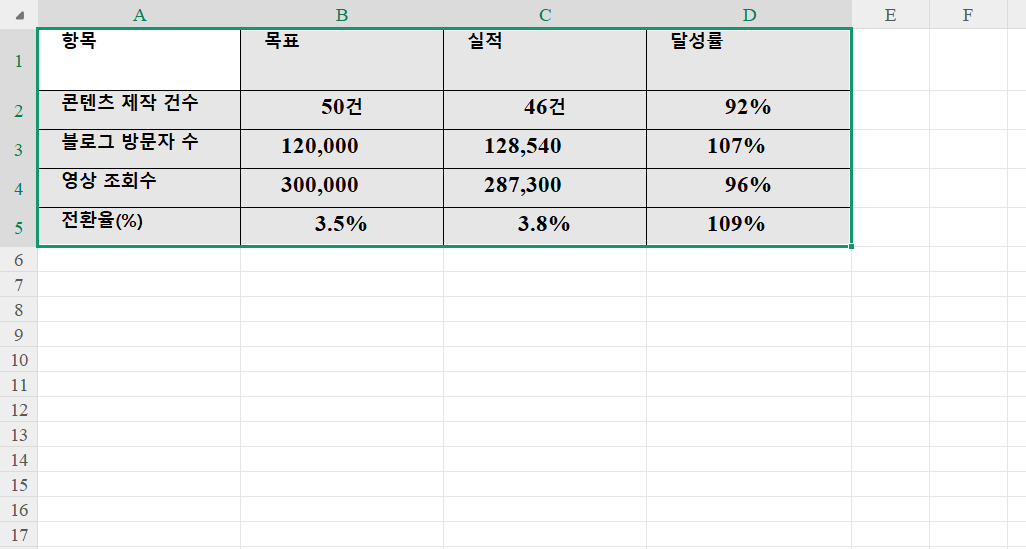
Task: Select row 10 header
Action: [18, 359]
